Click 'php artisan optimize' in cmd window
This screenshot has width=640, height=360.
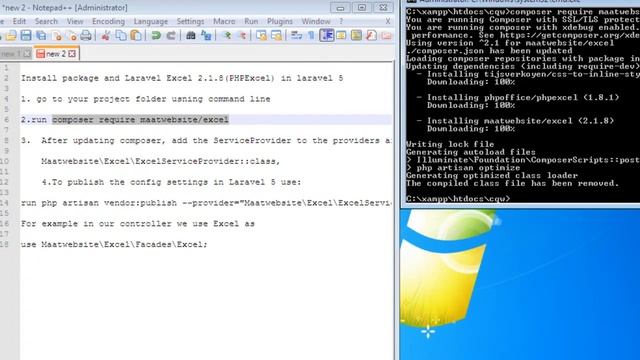point(468,168)
